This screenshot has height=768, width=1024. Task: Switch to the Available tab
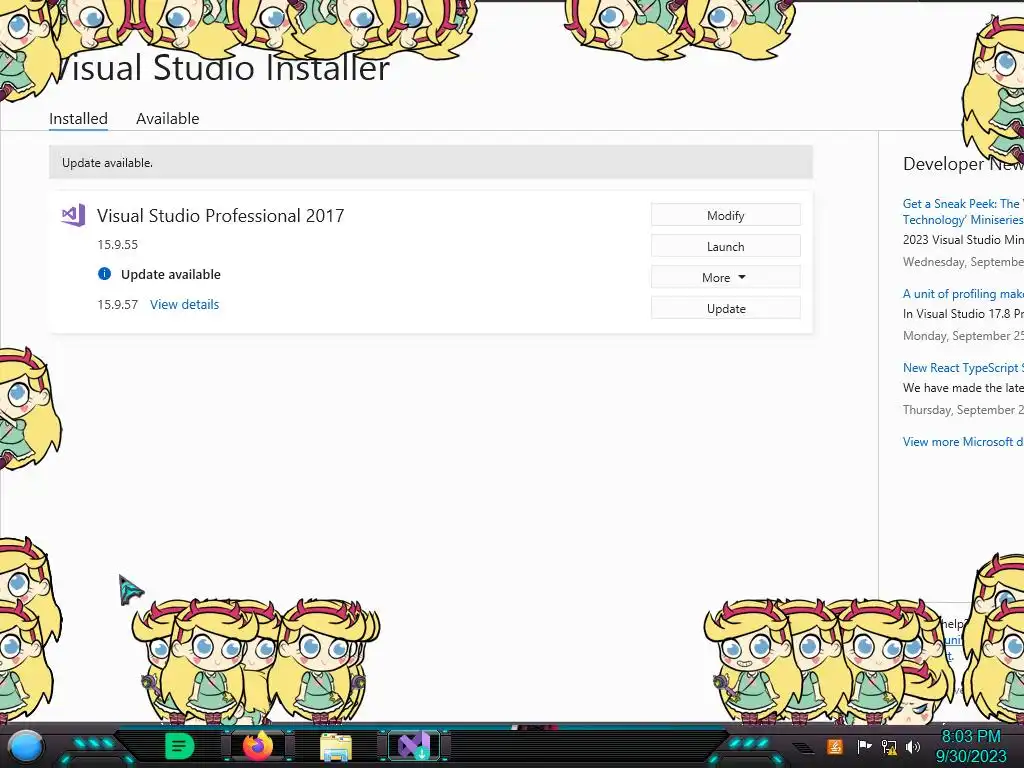point(167,119)
